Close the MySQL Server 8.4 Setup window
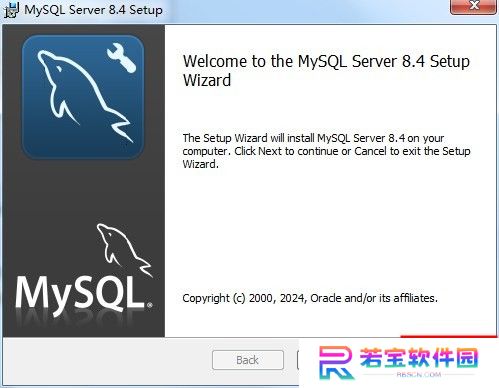Screen dimensions: 499x388 click(473, 6)
